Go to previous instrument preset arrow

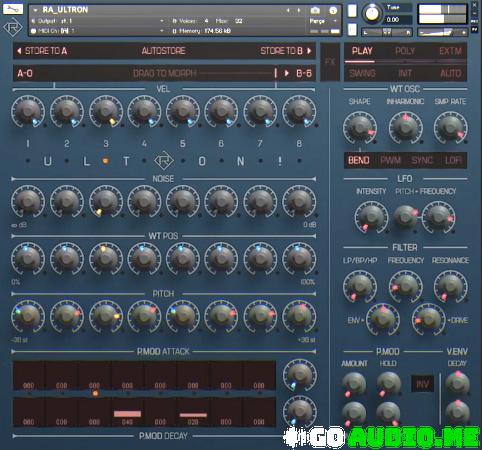coord(288,10)
